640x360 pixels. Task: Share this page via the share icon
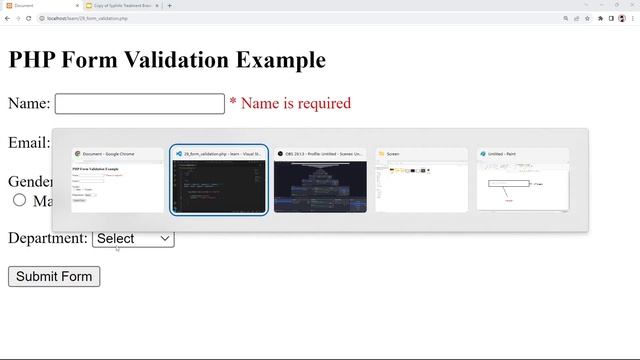[x=576, y=18]
